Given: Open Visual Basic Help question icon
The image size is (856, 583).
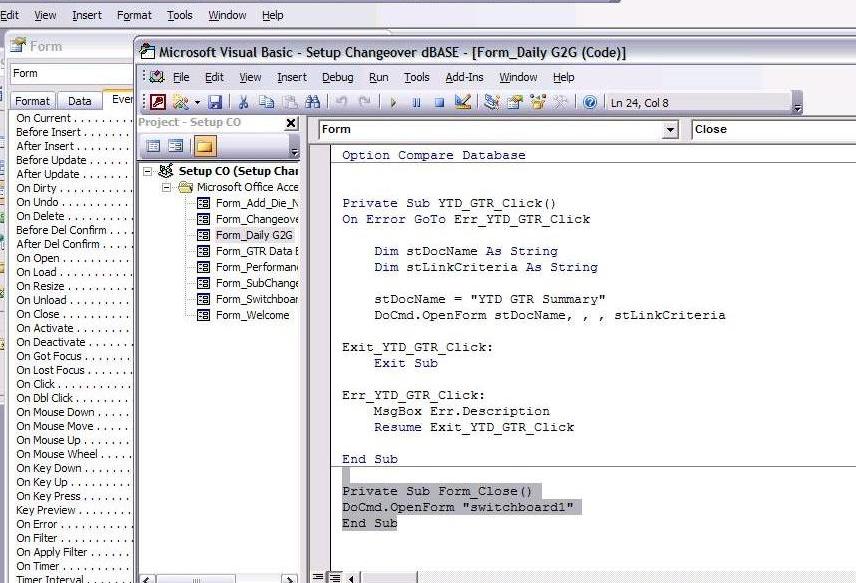Looking at the screenshot, I should coord(590,102).
